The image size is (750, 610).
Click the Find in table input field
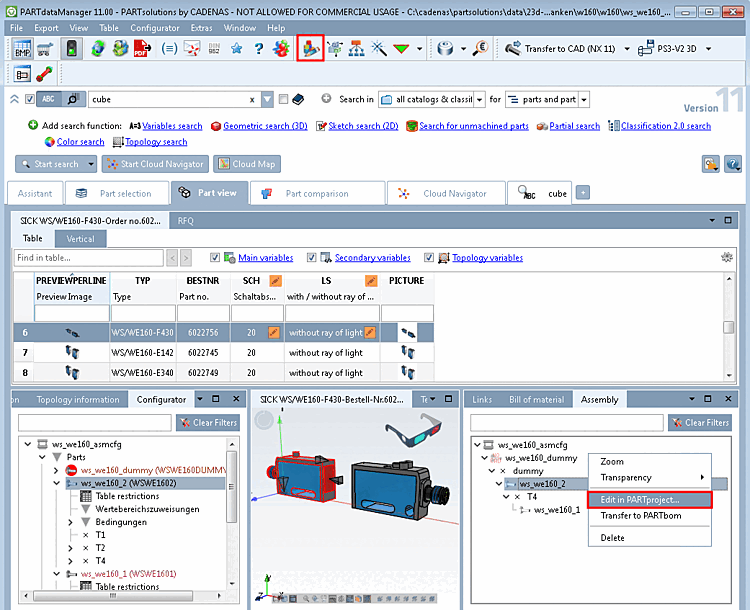point(89,258)
